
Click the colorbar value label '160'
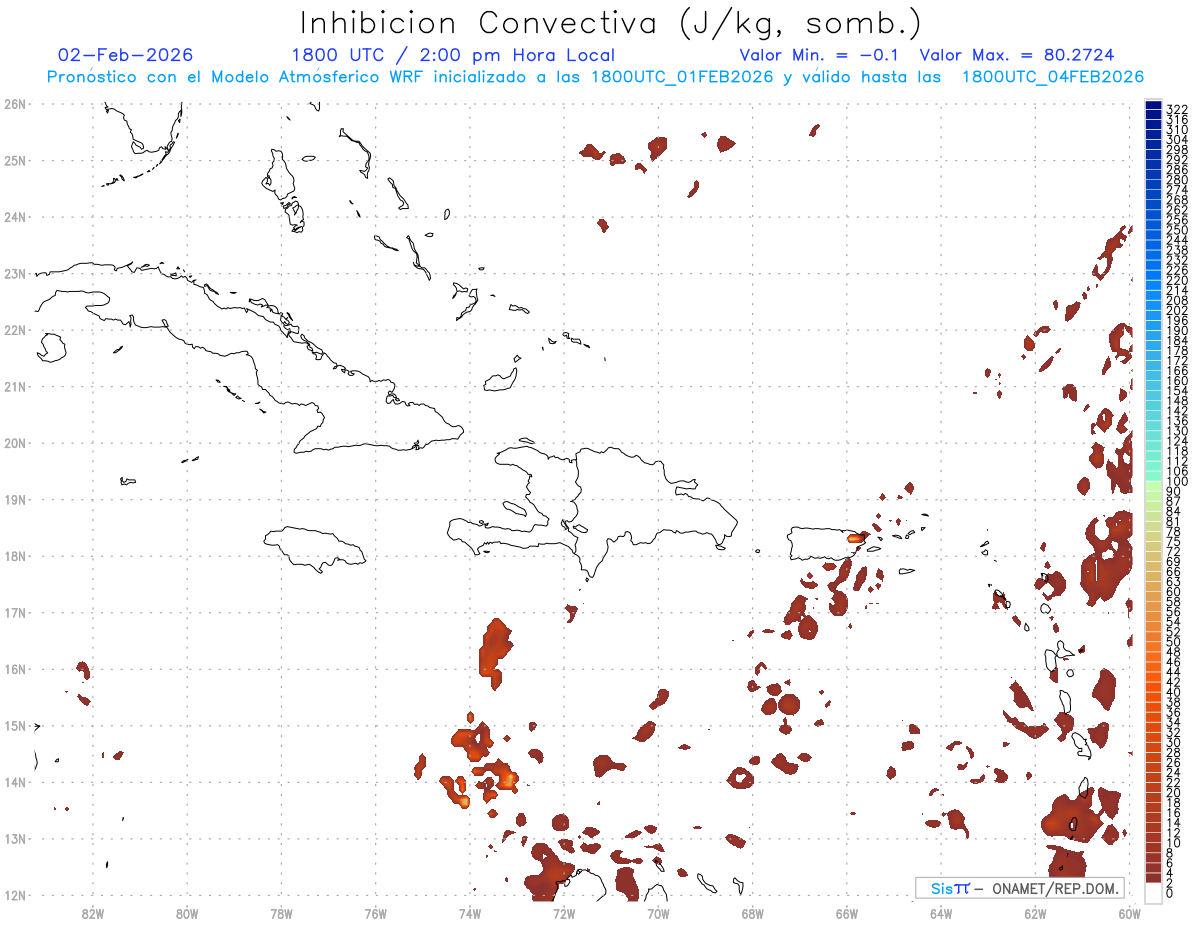point(1177,380)
